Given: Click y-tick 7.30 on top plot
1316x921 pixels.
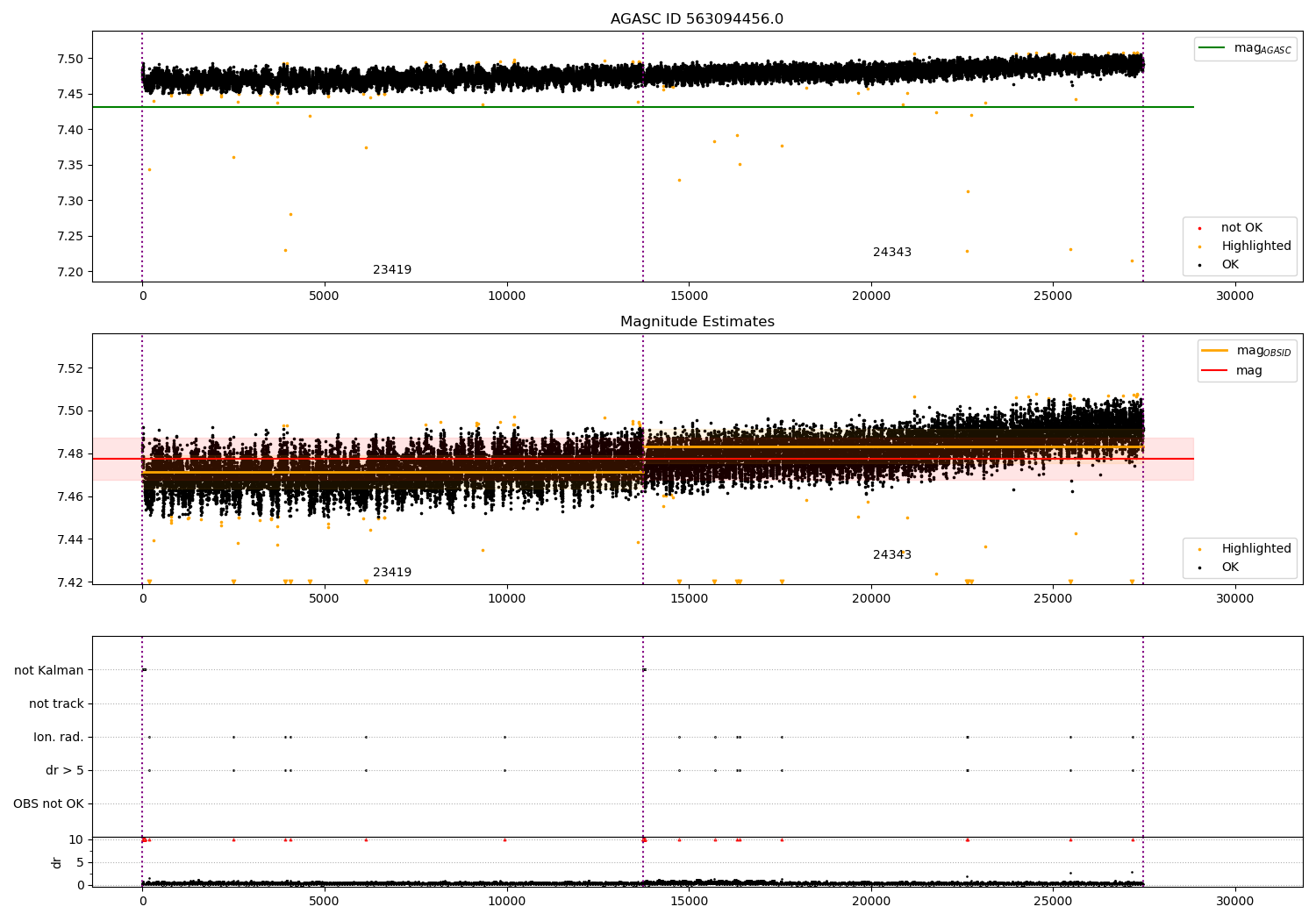Looking at the screenshot, I should pyautogui.click(x=70, y=201).
